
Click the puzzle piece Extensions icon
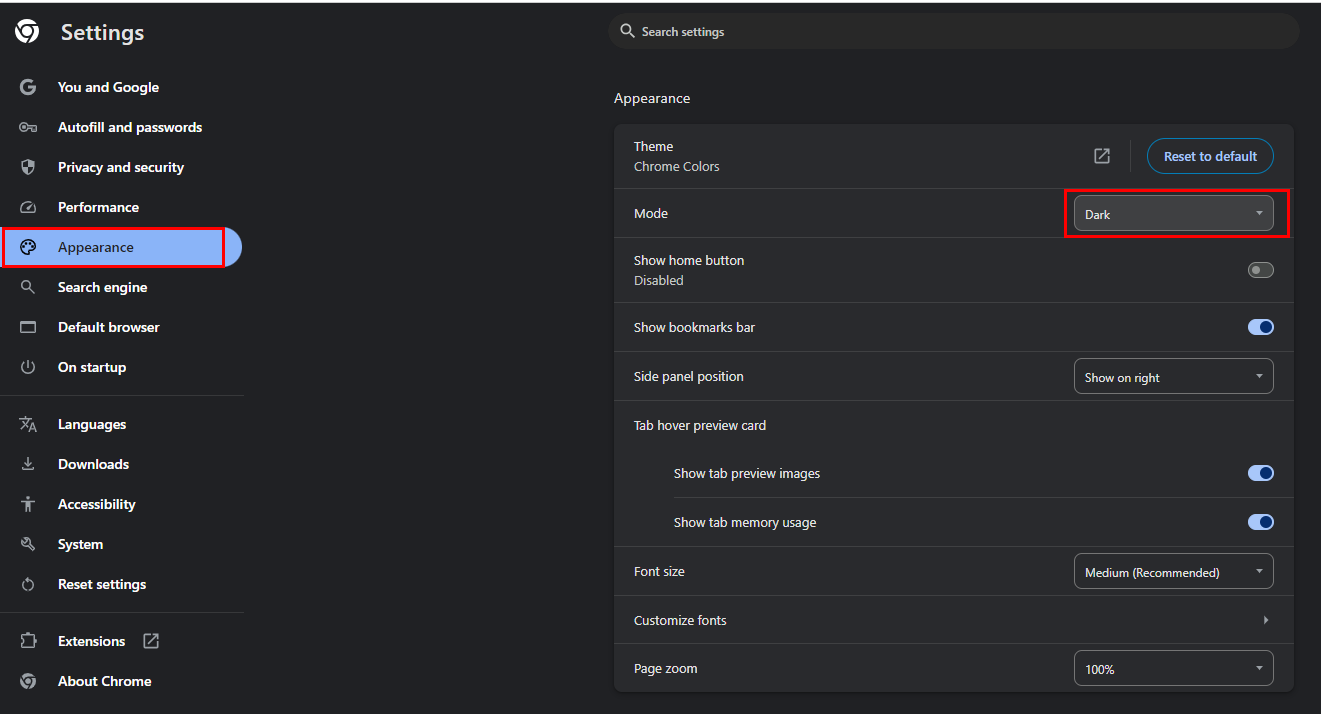(28, 641)
